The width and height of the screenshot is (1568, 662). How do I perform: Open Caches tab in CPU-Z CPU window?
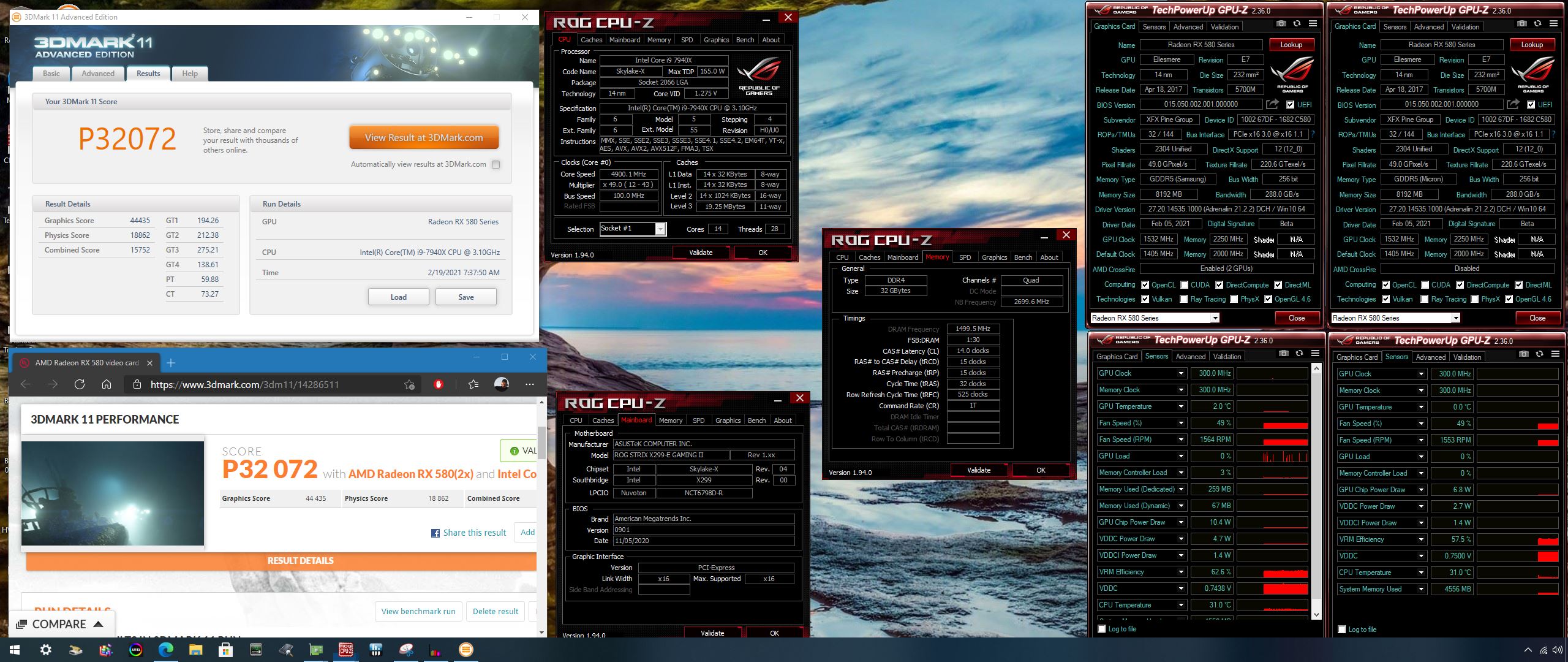591,40
